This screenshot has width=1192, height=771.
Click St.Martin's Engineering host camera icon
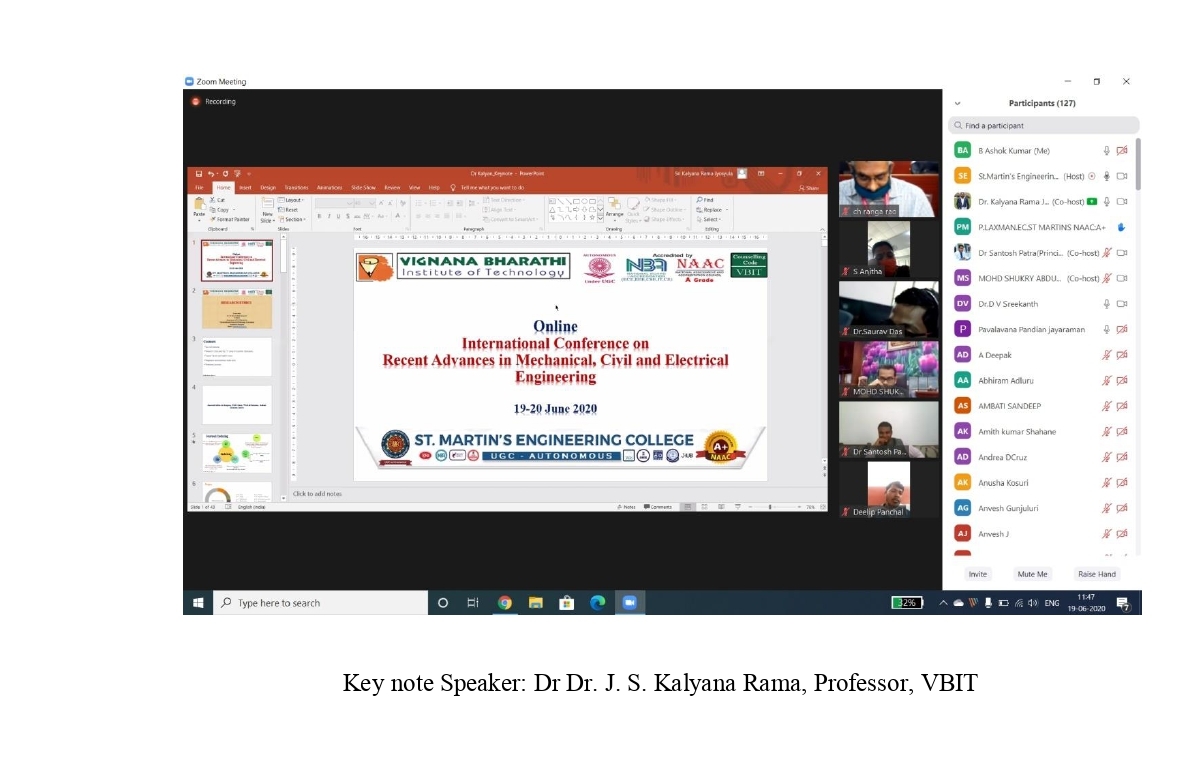pyautogui.click(x=1122, y=176)
